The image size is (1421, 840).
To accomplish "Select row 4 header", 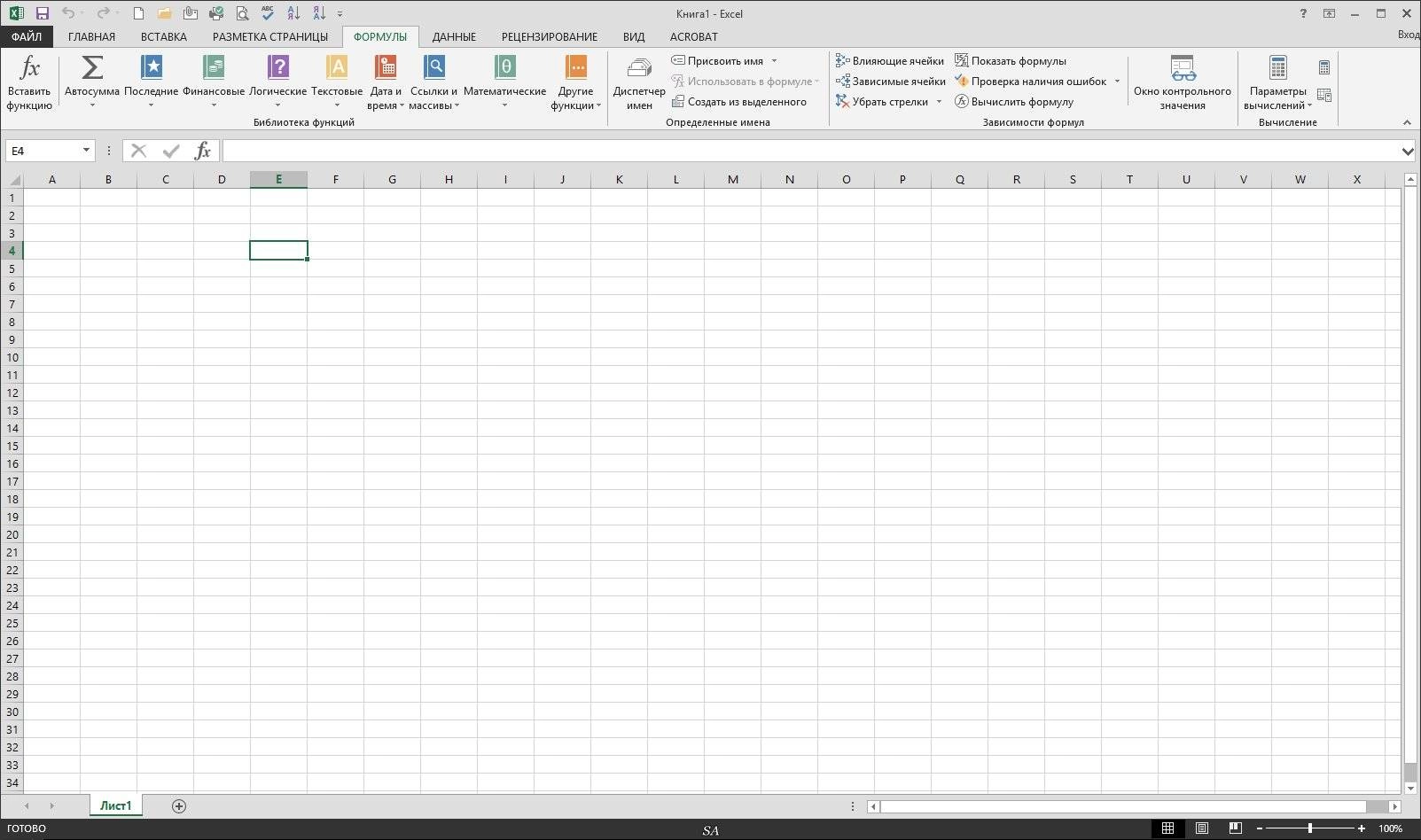I will coord(12,251).
